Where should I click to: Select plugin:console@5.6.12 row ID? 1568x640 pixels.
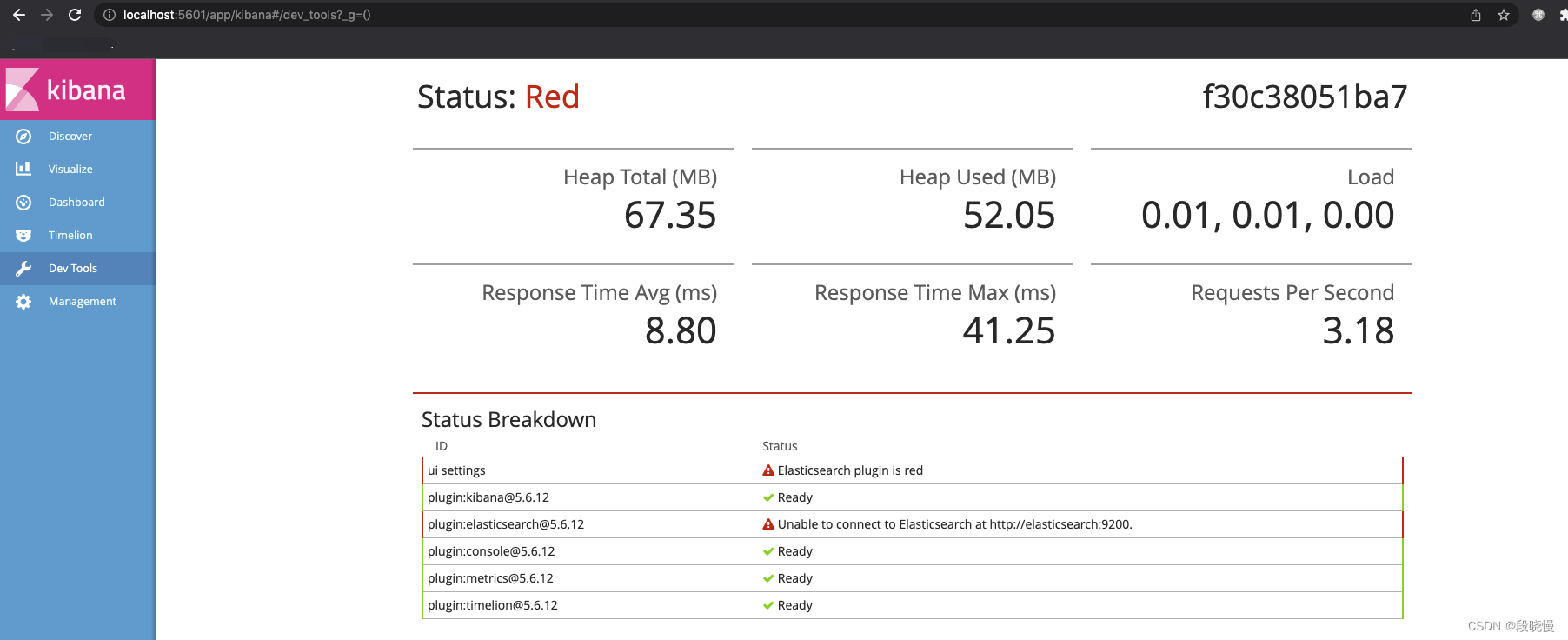491,551
